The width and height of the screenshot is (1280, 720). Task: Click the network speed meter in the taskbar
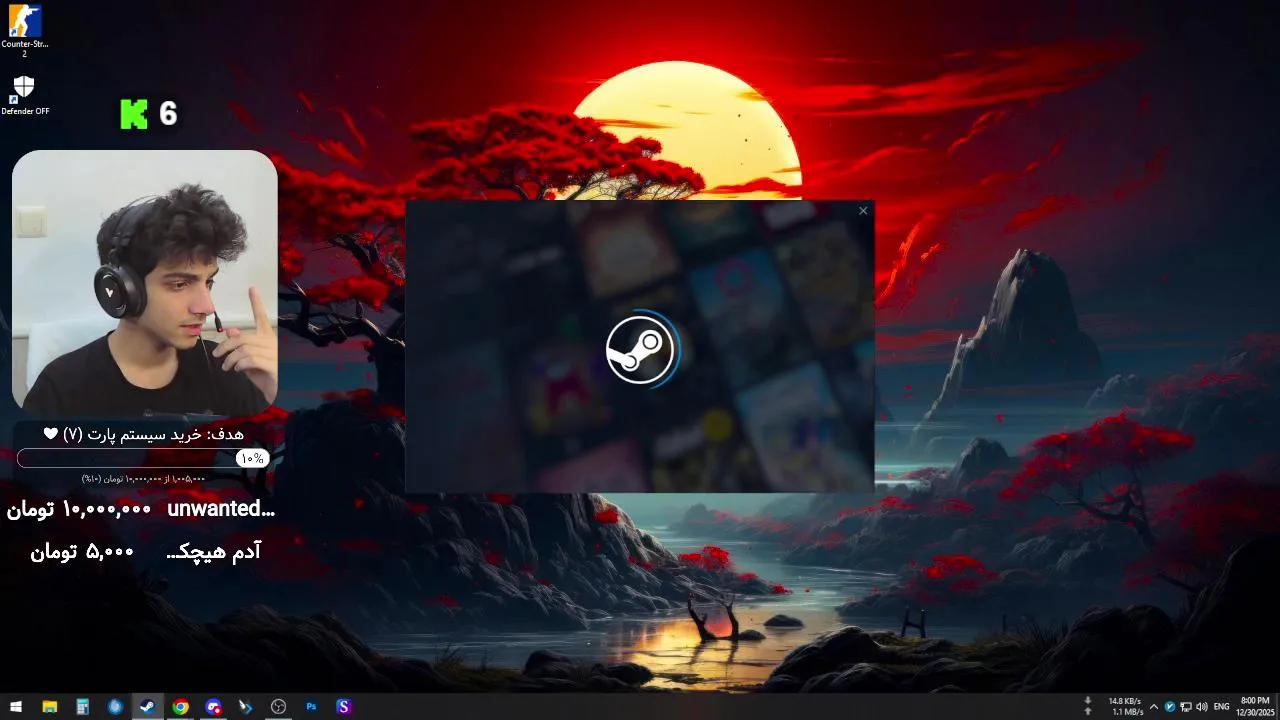(1116, 706)
